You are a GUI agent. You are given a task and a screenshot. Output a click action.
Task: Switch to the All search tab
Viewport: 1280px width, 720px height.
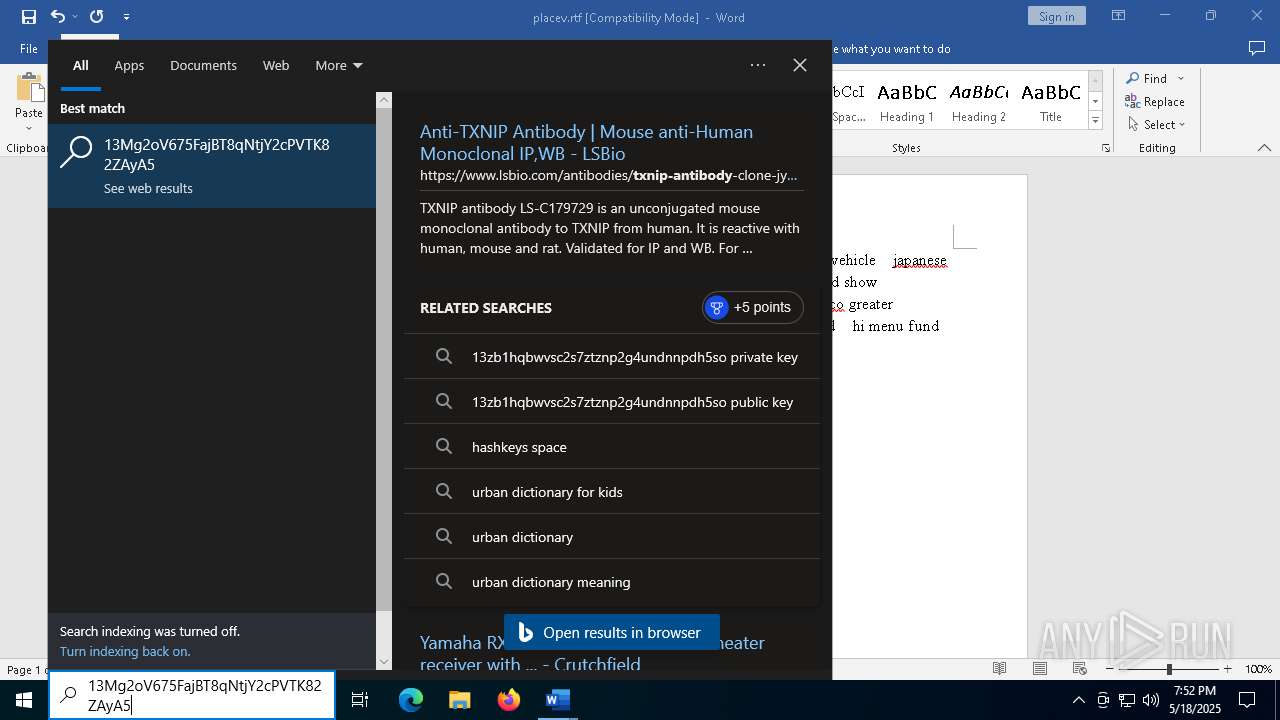click(x=80, y=65)
